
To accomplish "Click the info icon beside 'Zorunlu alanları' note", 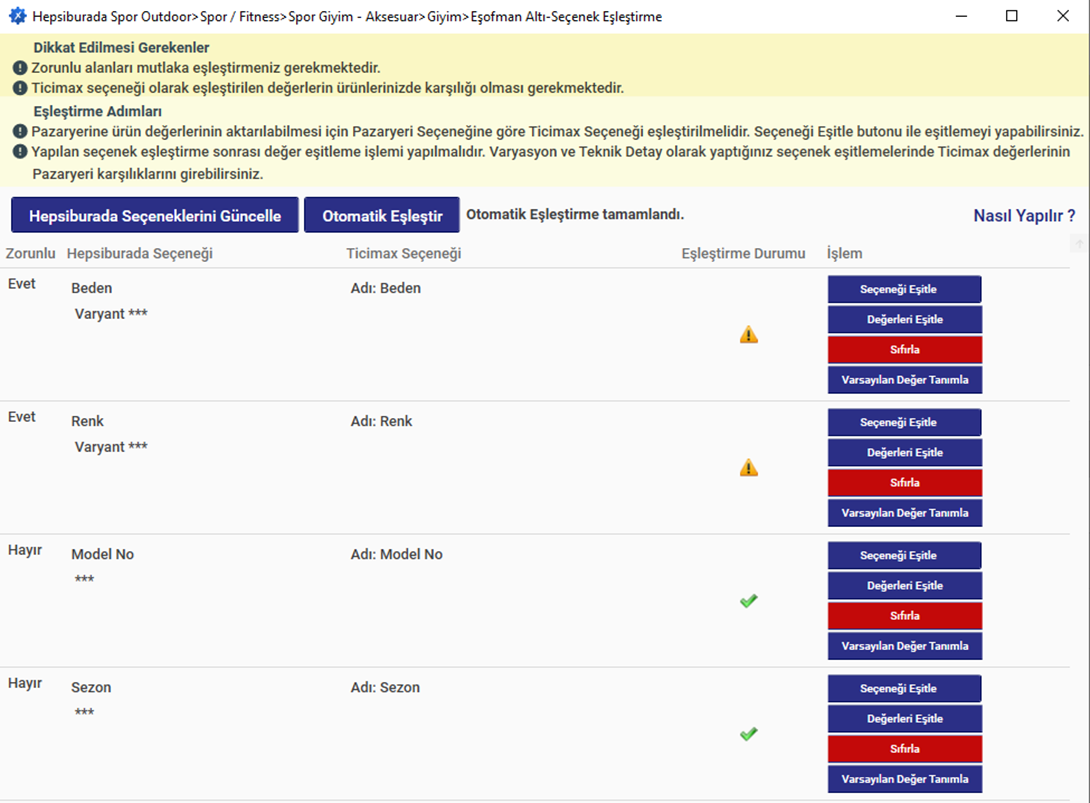I will tap(20, 68).
